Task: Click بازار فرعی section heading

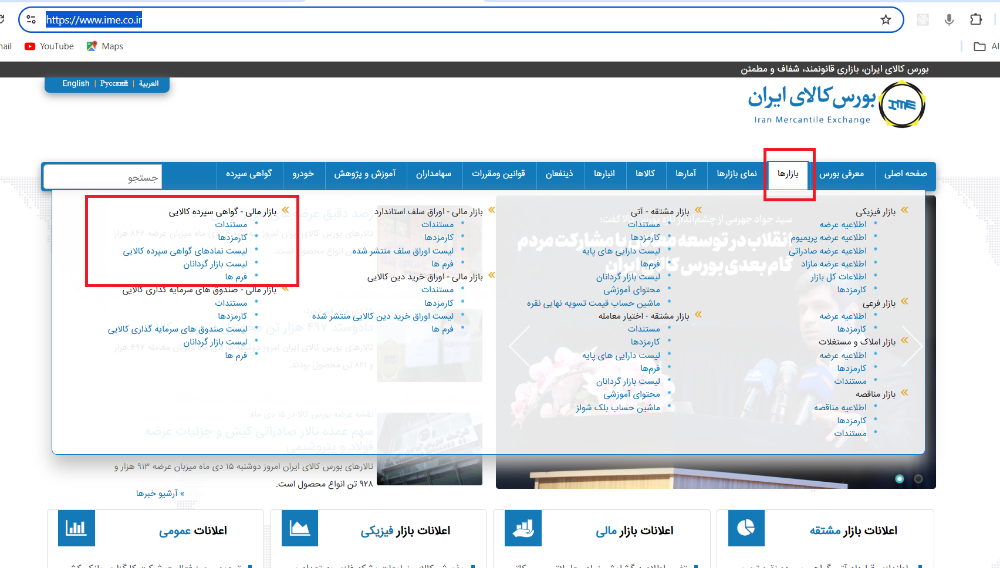Action: point(879,303)
